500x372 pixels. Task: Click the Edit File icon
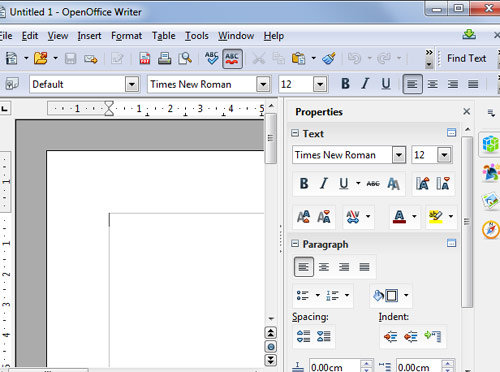(117, 59)
